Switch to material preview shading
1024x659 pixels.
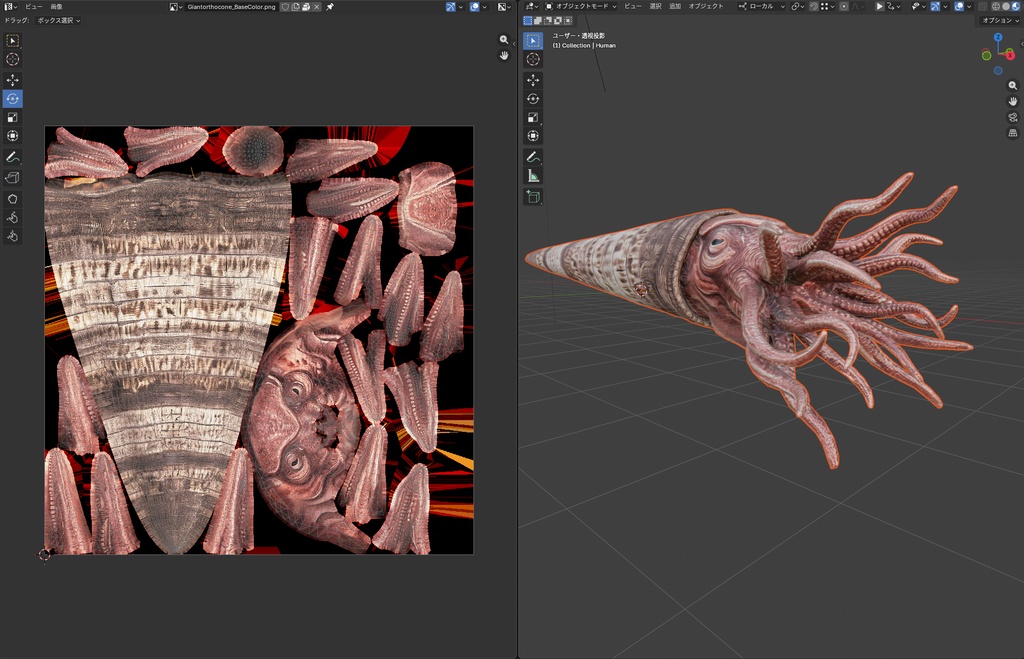click(x=1016, y=7)
